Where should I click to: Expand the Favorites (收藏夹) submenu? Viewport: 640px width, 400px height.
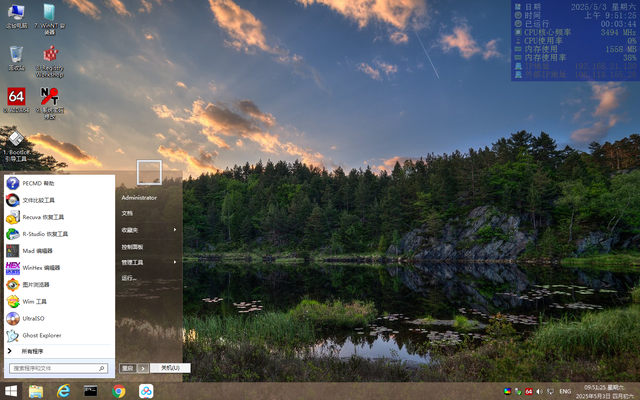(x=149, y=230)
